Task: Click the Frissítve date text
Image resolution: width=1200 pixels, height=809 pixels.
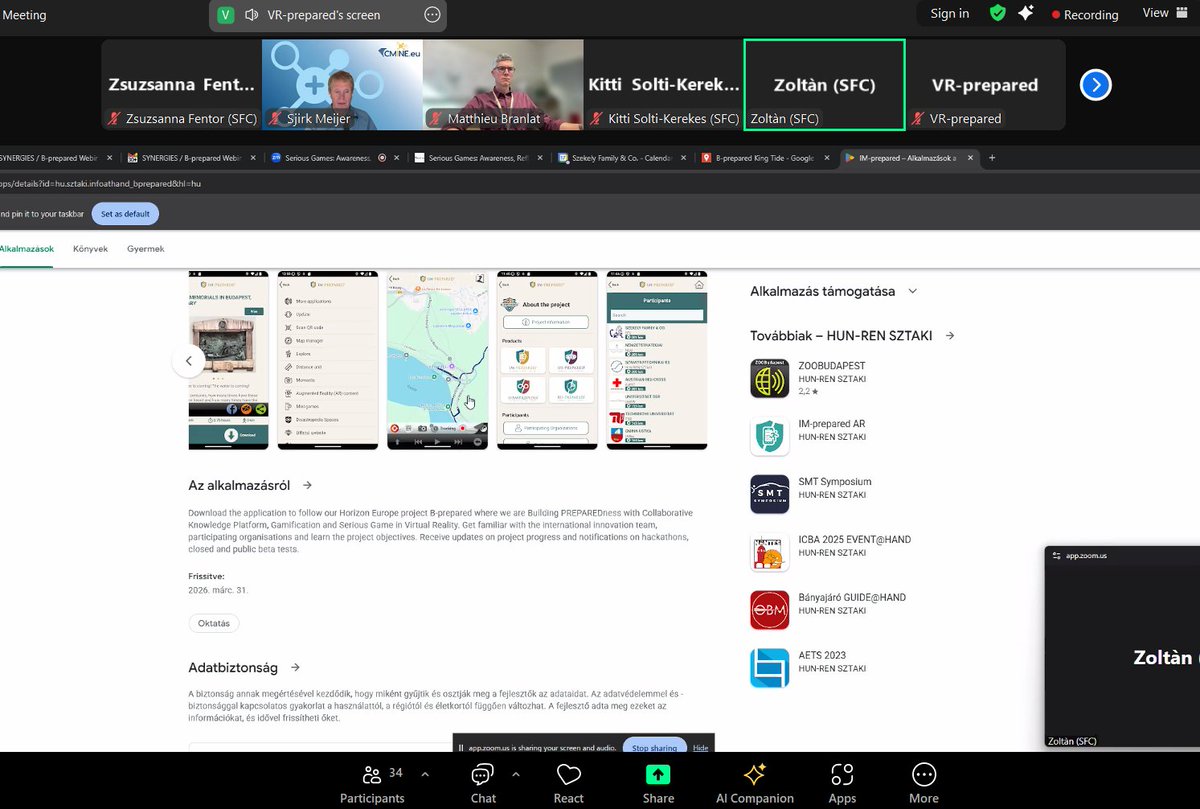Action: pos(219,590)
